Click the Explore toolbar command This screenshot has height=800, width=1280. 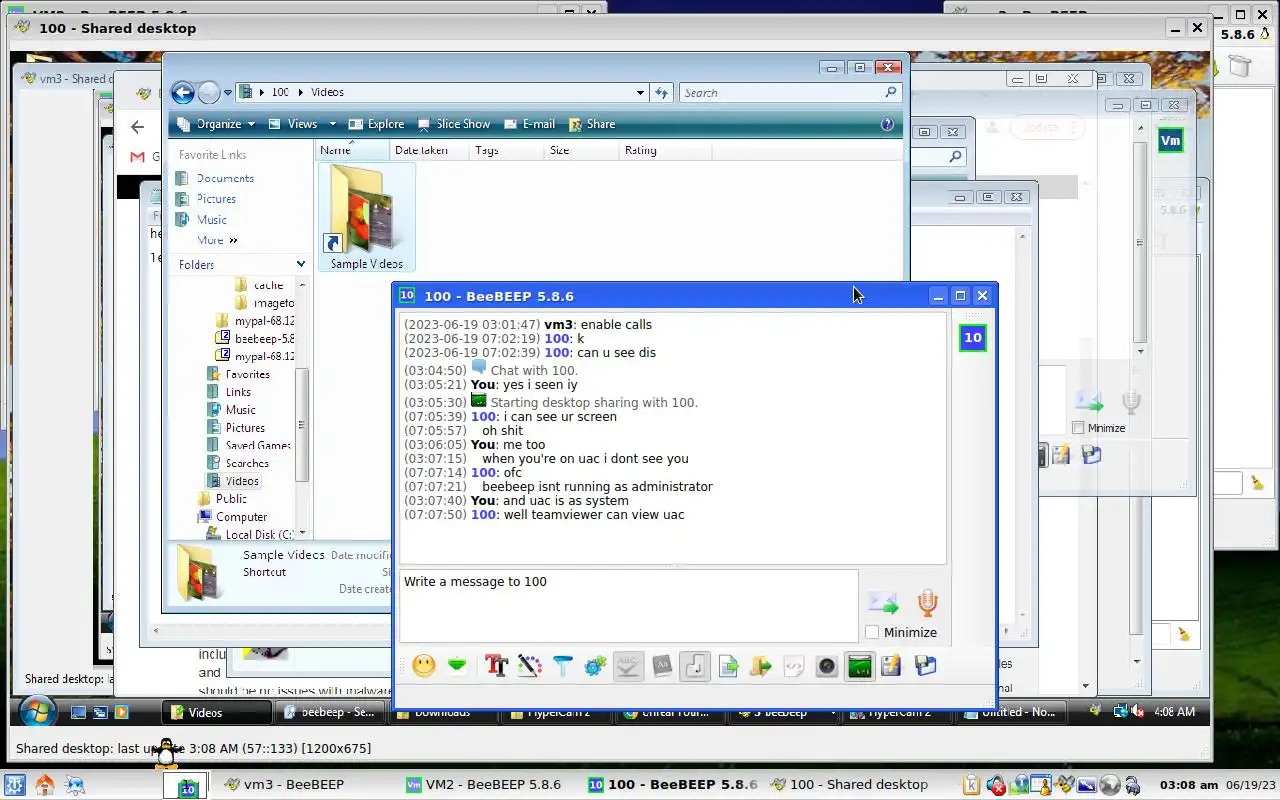376,124
